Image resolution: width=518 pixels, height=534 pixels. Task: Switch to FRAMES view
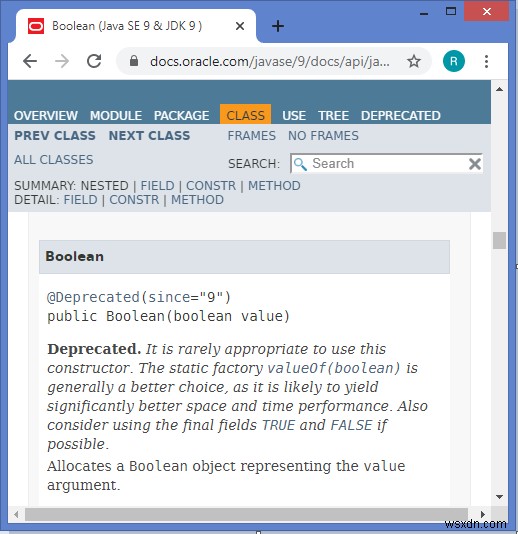pos(252,136)
